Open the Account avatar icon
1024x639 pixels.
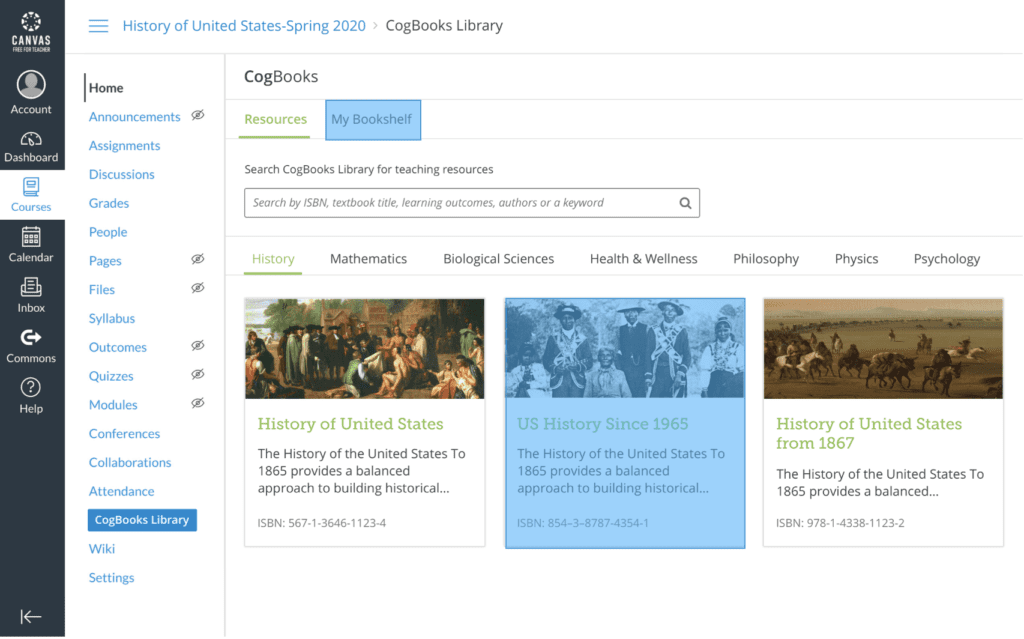coord(31,84)
